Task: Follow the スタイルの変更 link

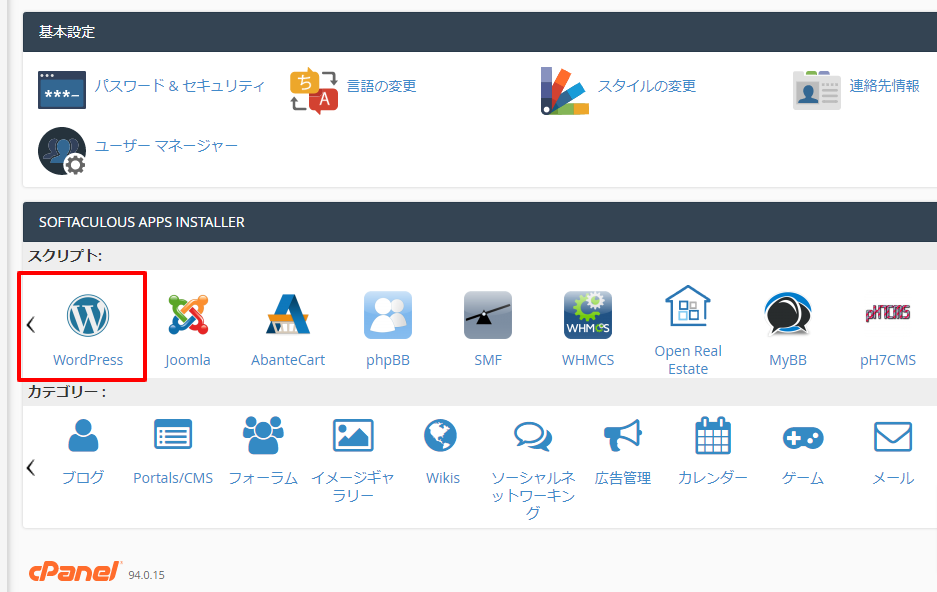Action: (x=647, y=86)
